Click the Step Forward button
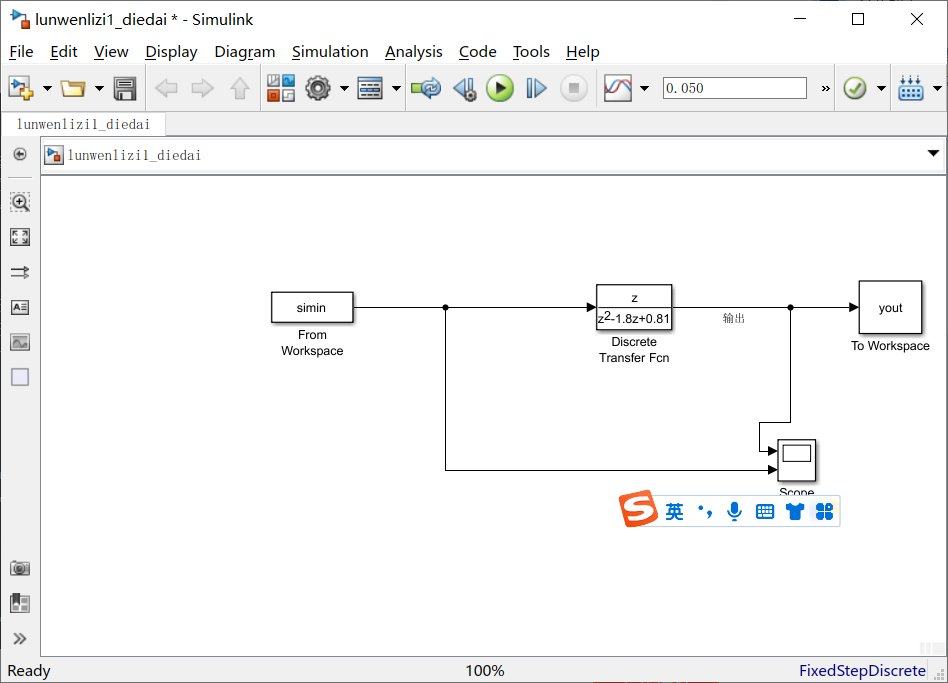 point(536,88)
